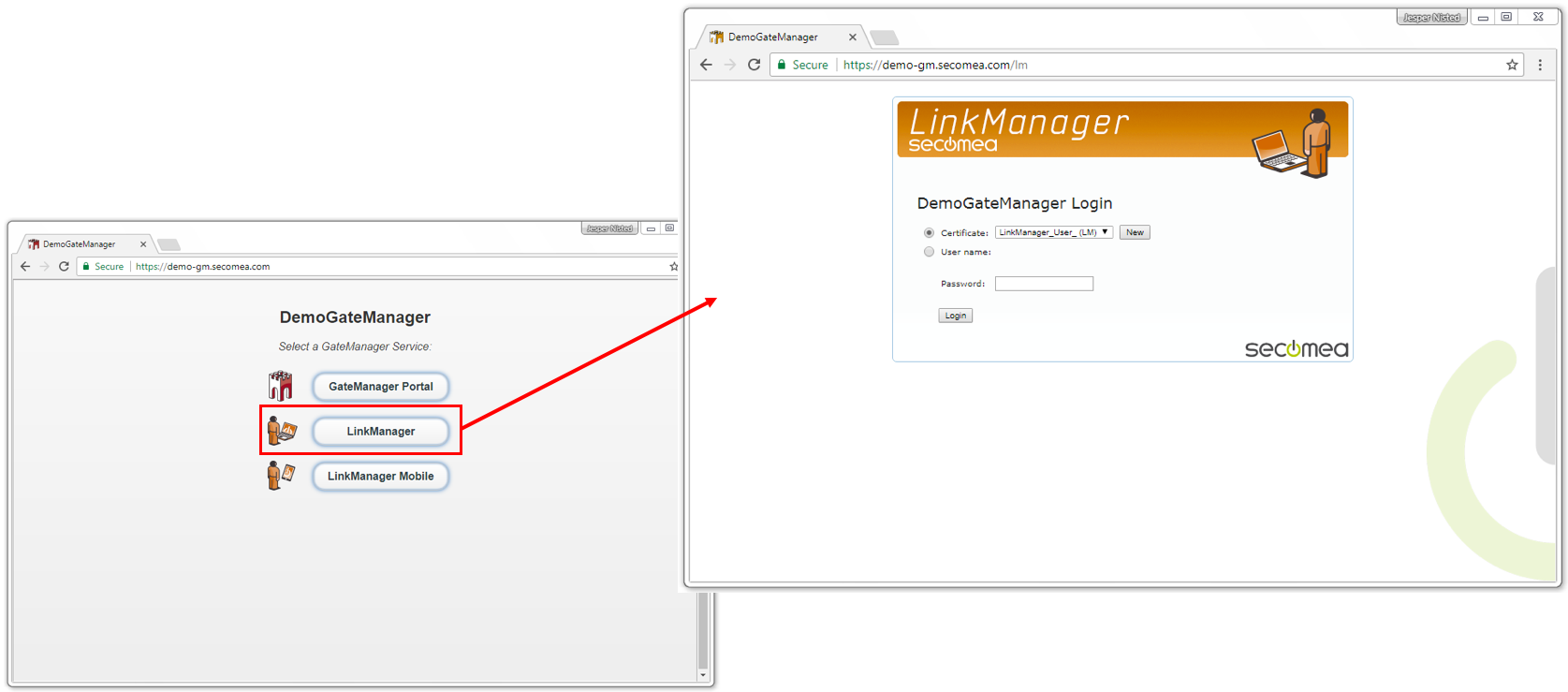The image size is (1568, 692).
Task: Go forward in the right browser window
Action: tap(730, 65)
